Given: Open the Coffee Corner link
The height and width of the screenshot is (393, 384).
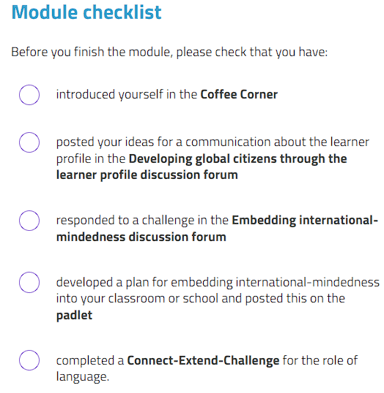Looking at the screenshot, I should tap(239, 94).
